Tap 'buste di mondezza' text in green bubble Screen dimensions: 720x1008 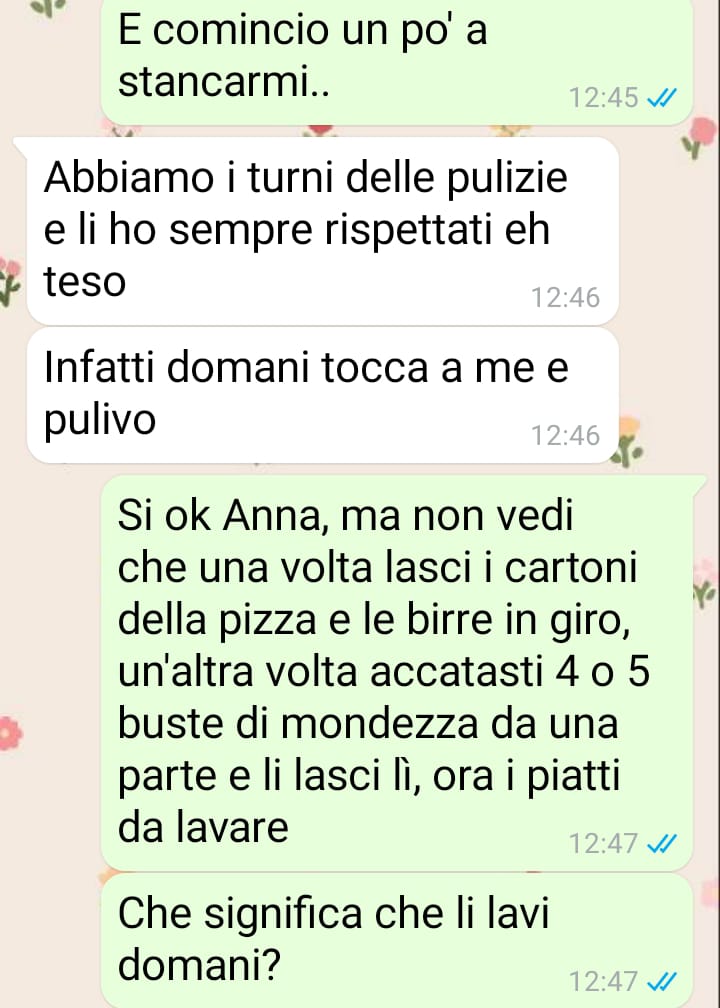point(298,723)
